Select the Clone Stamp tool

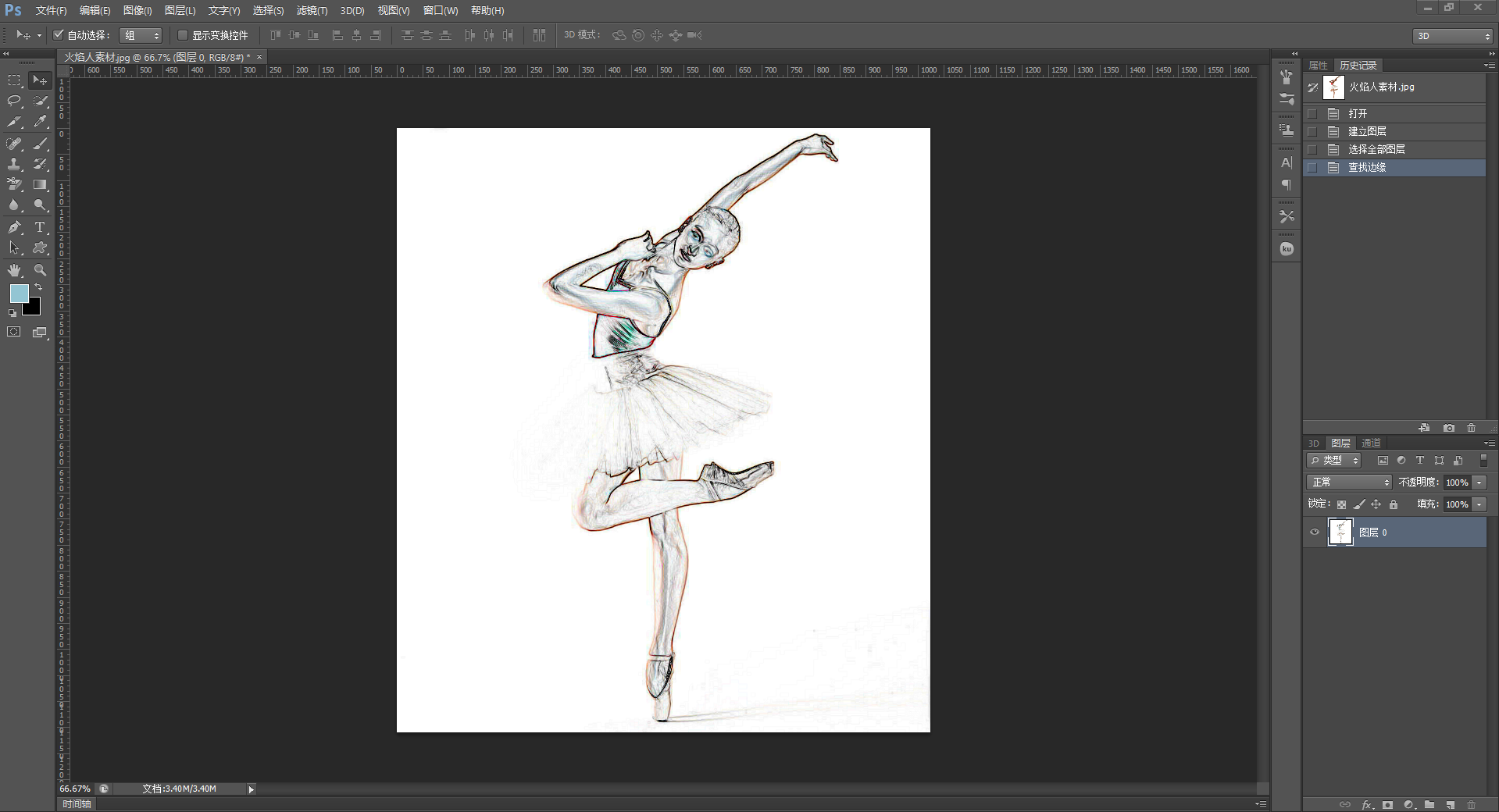coord(14,164)
